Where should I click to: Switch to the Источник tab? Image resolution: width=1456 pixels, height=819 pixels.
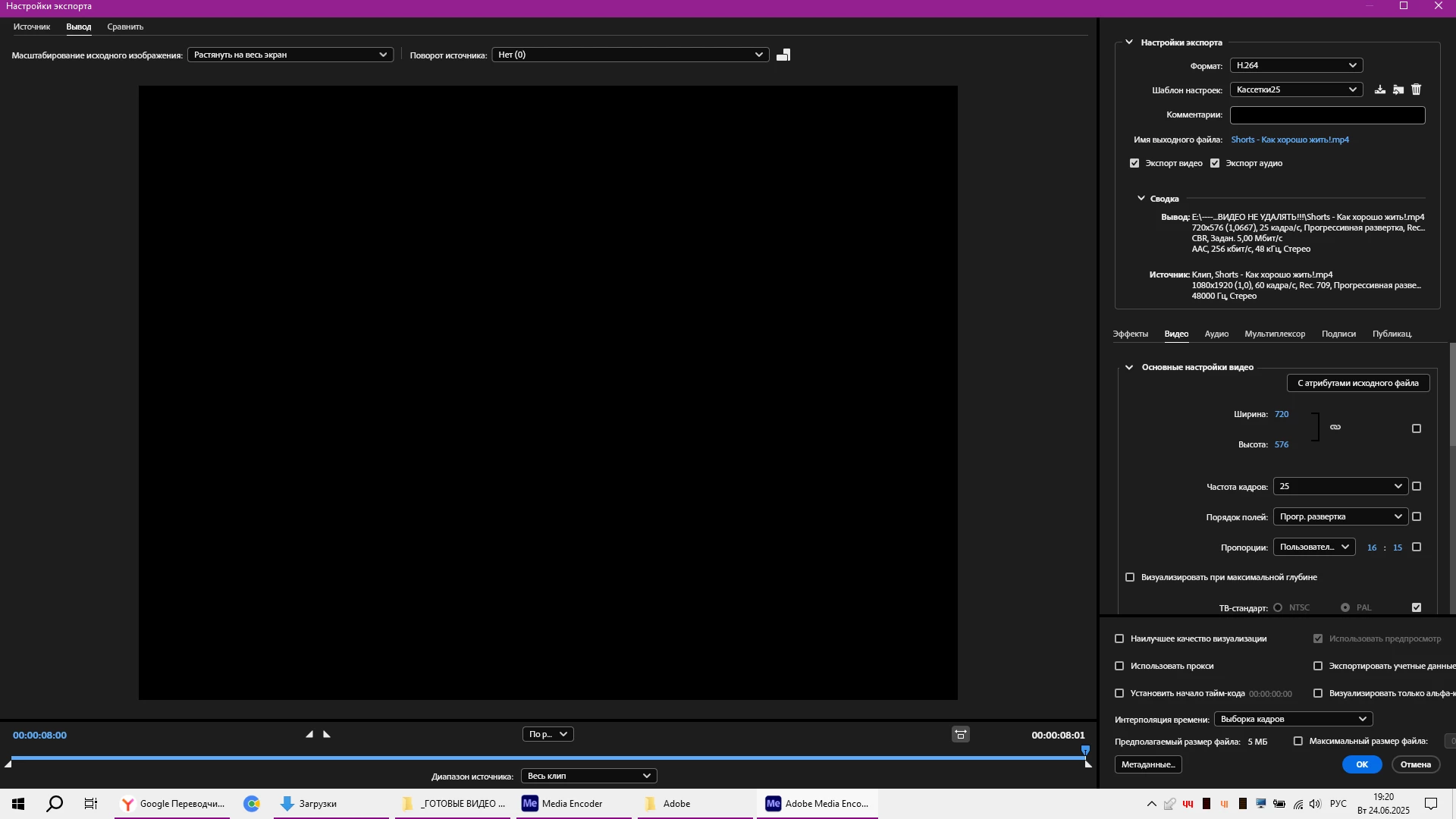click(32, 27)
